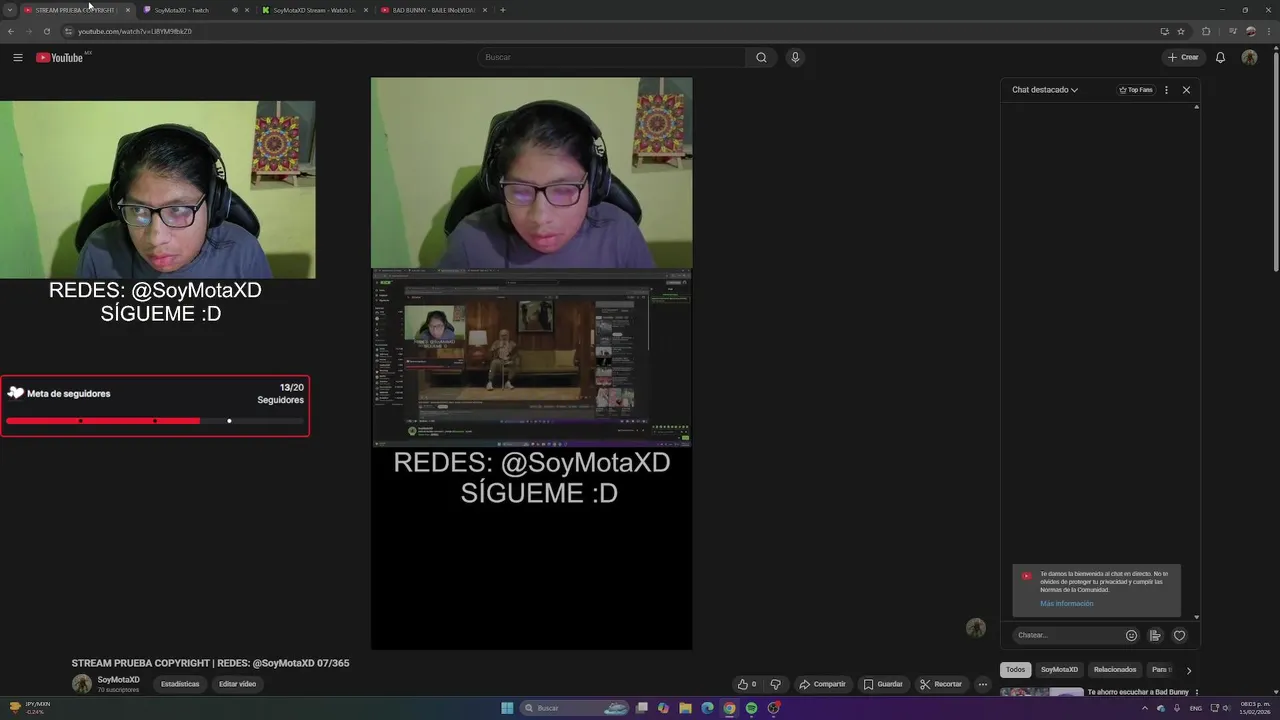Open the account avatar menu
This screenshot has width=1280, height=720.
click(1249, 57)
